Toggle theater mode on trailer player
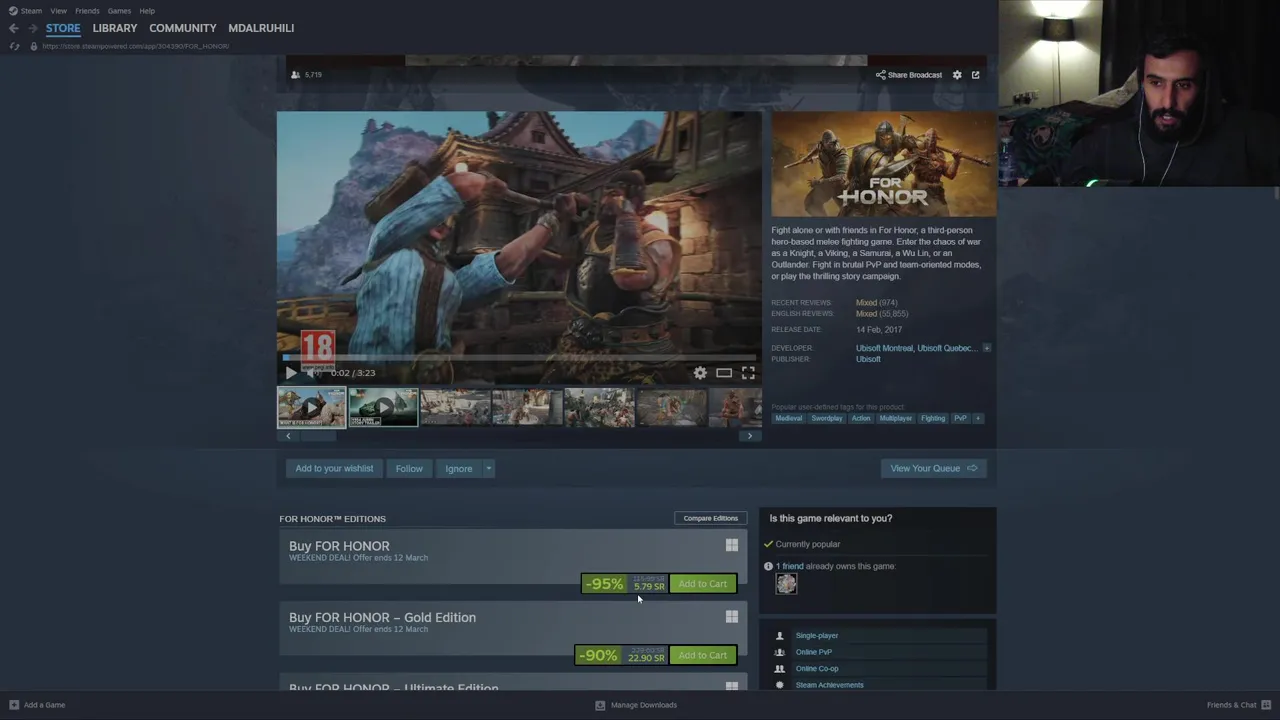 (x=724, y=373)
